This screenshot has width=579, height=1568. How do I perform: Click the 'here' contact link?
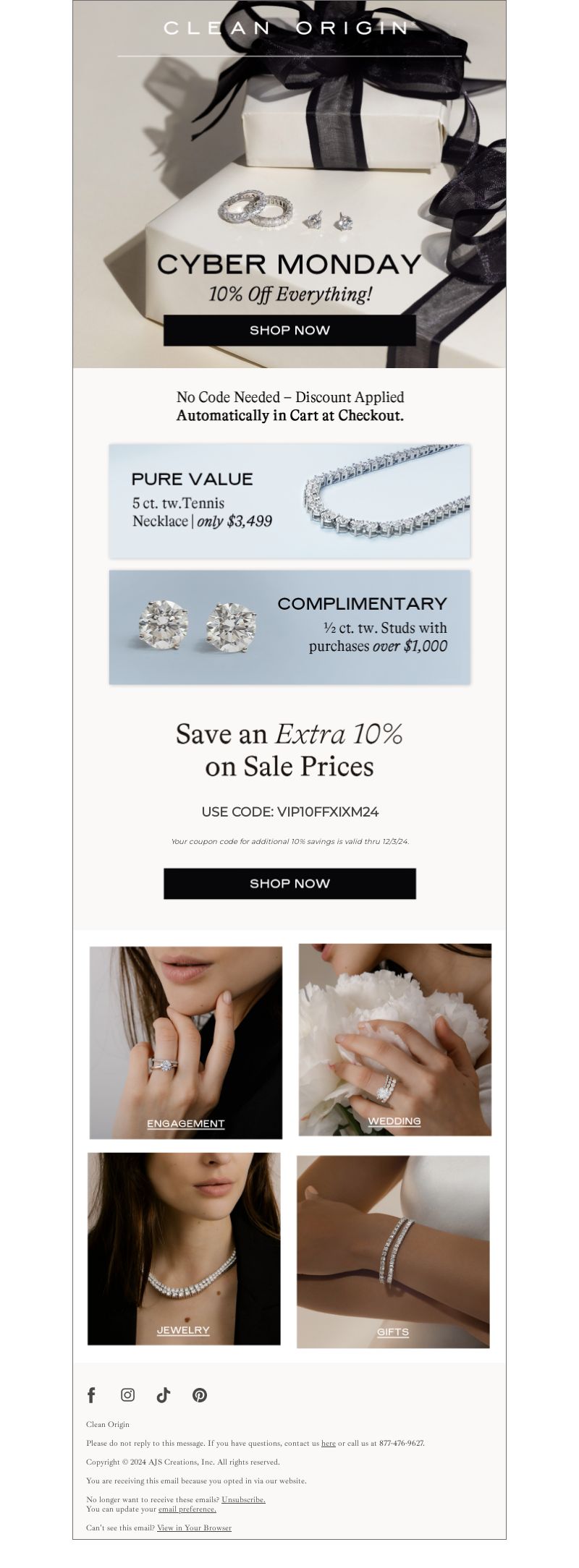[x=328, y=1443]
